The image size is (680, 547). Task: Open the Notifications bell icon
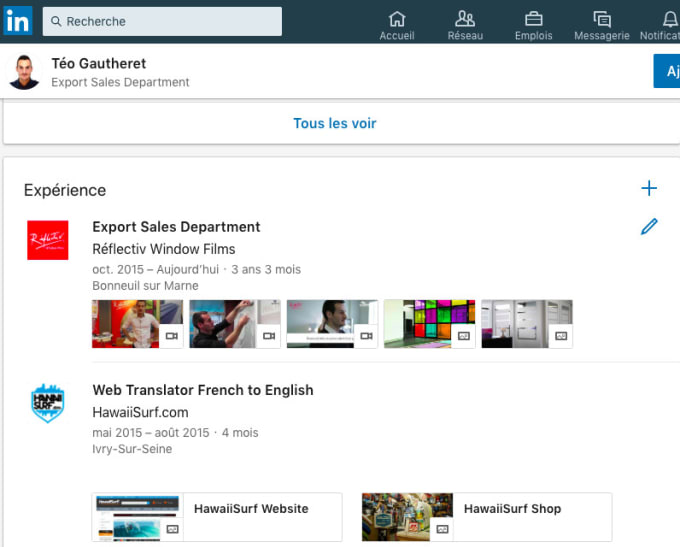(x=670, y=19)
